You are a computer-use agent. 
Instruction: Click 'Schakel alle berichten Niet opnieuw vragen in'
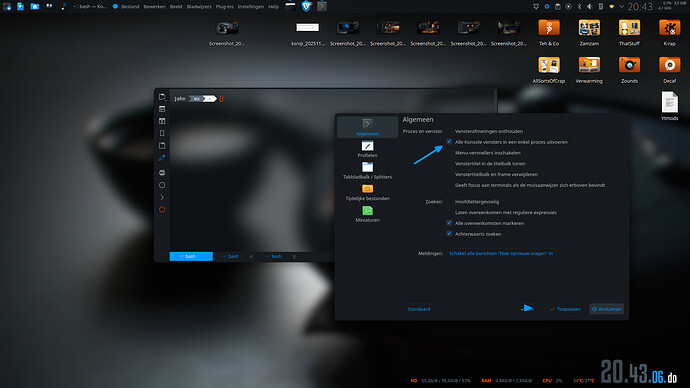coord(501,253)
